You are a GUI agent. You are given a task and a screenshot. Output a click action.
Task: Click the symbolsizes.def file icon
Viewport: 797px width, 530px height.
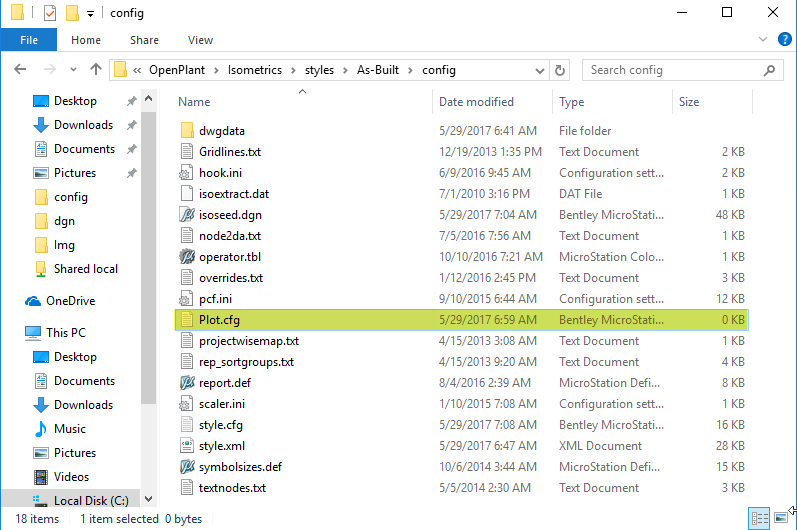click(187, 466)
